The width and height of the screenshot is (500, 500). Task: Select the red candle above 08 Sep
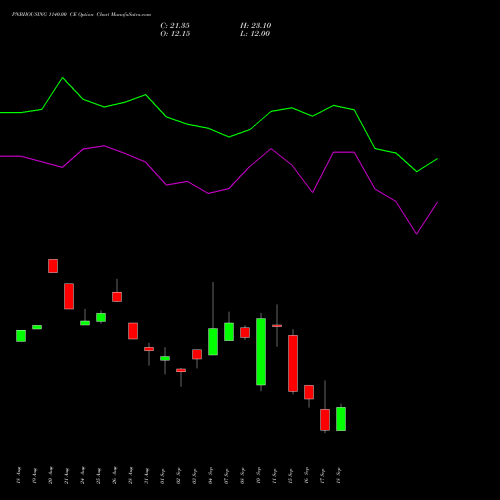click(245, 333)
